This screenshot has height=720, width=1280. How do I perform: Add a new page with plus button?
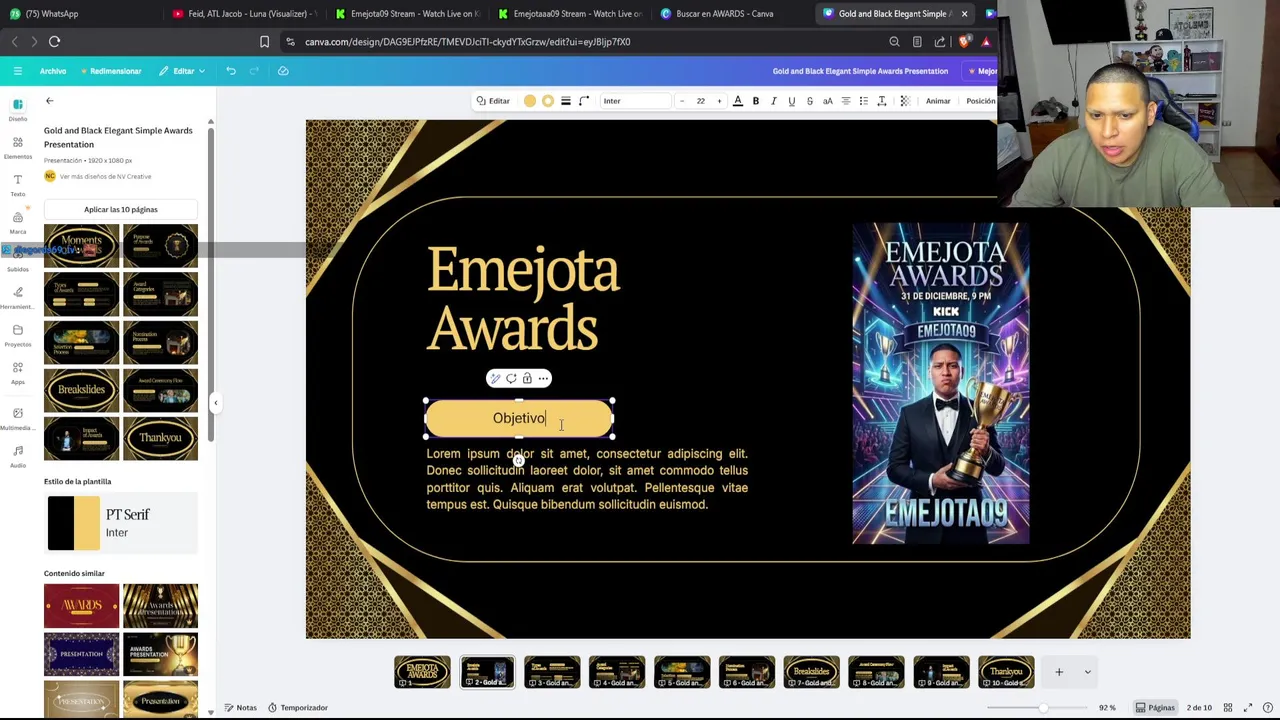[x=1059, y=672]
